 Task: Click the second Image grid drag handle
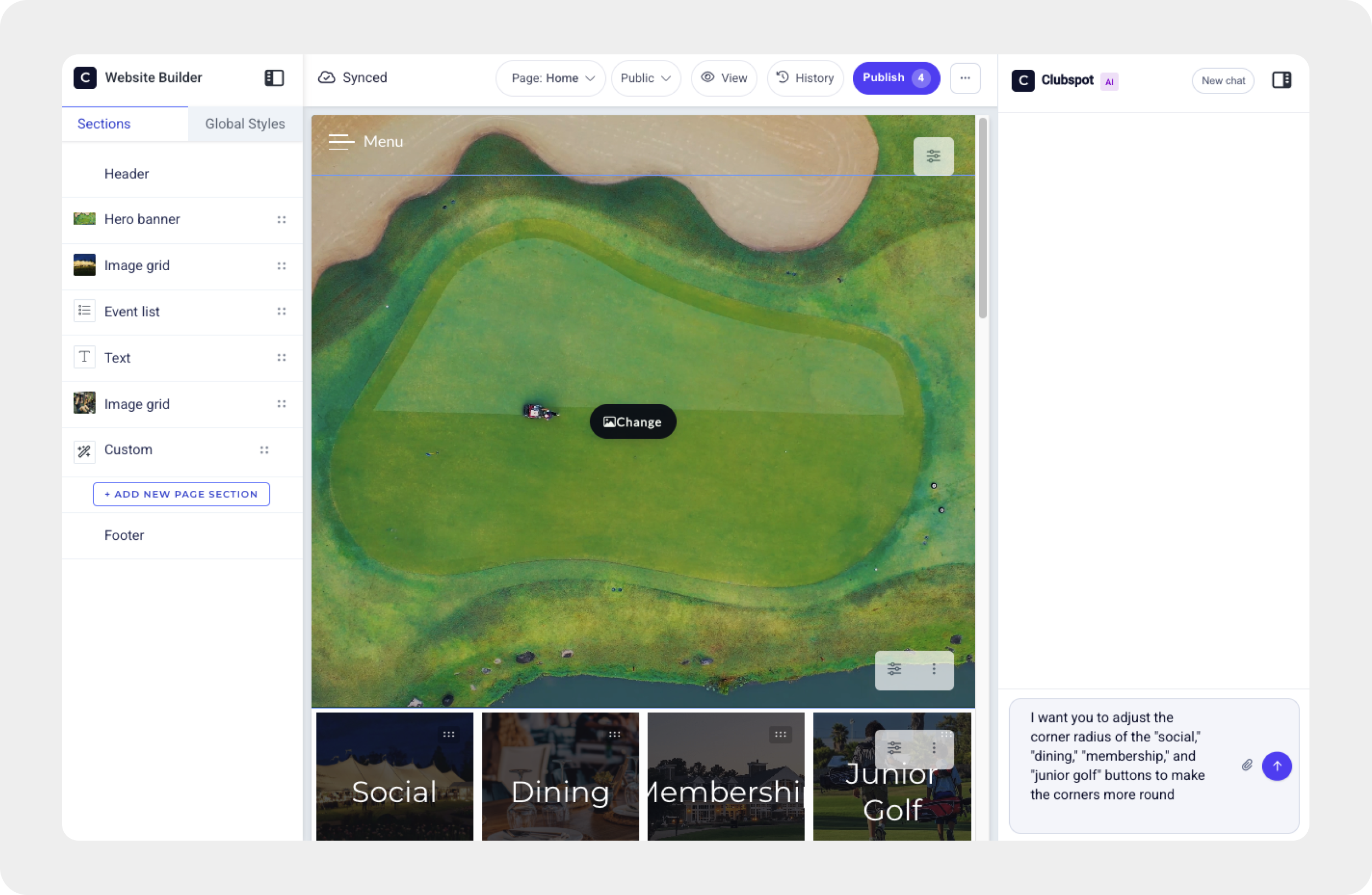(282, 404)
